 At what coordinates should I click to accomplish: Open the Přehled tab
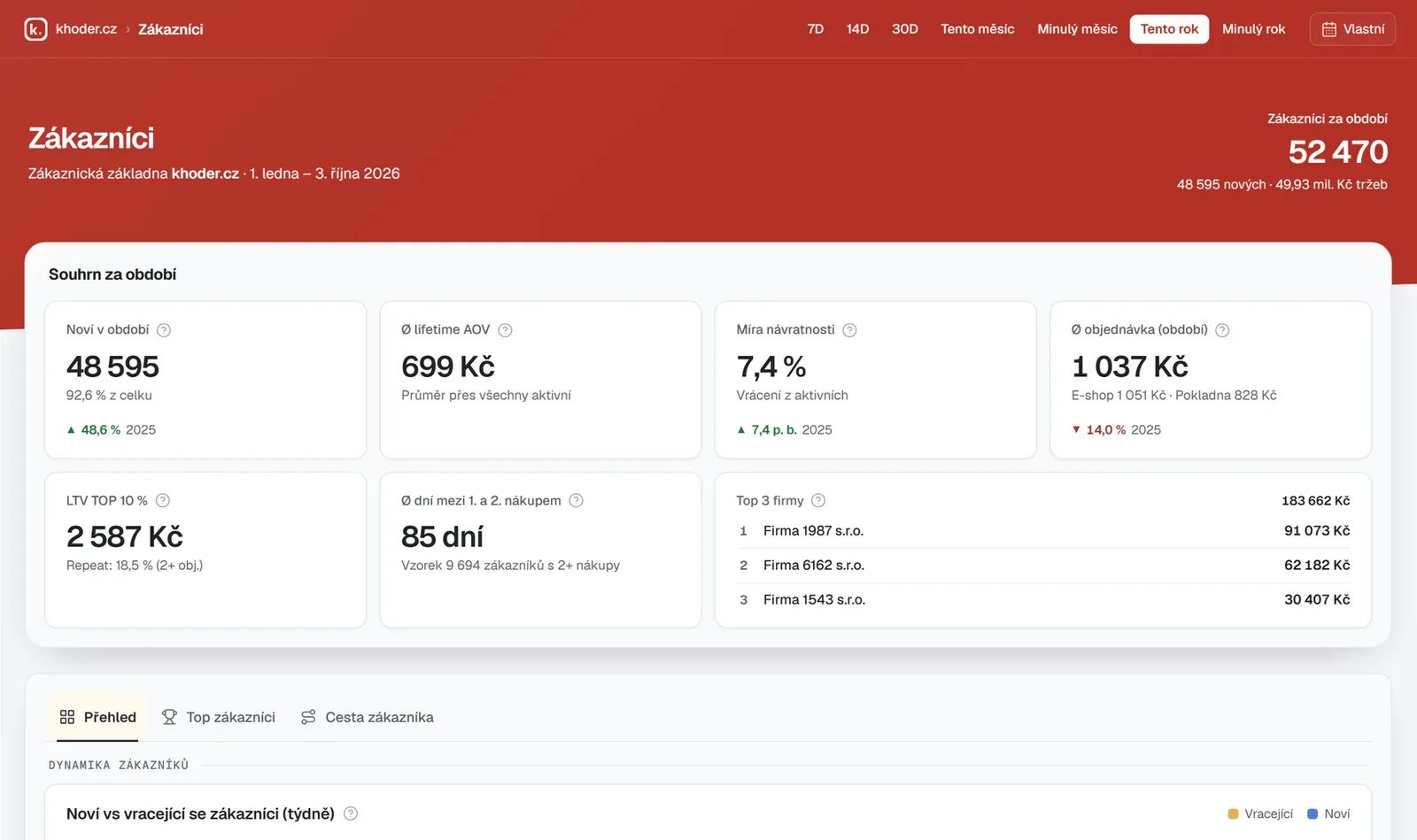(97, 717)
